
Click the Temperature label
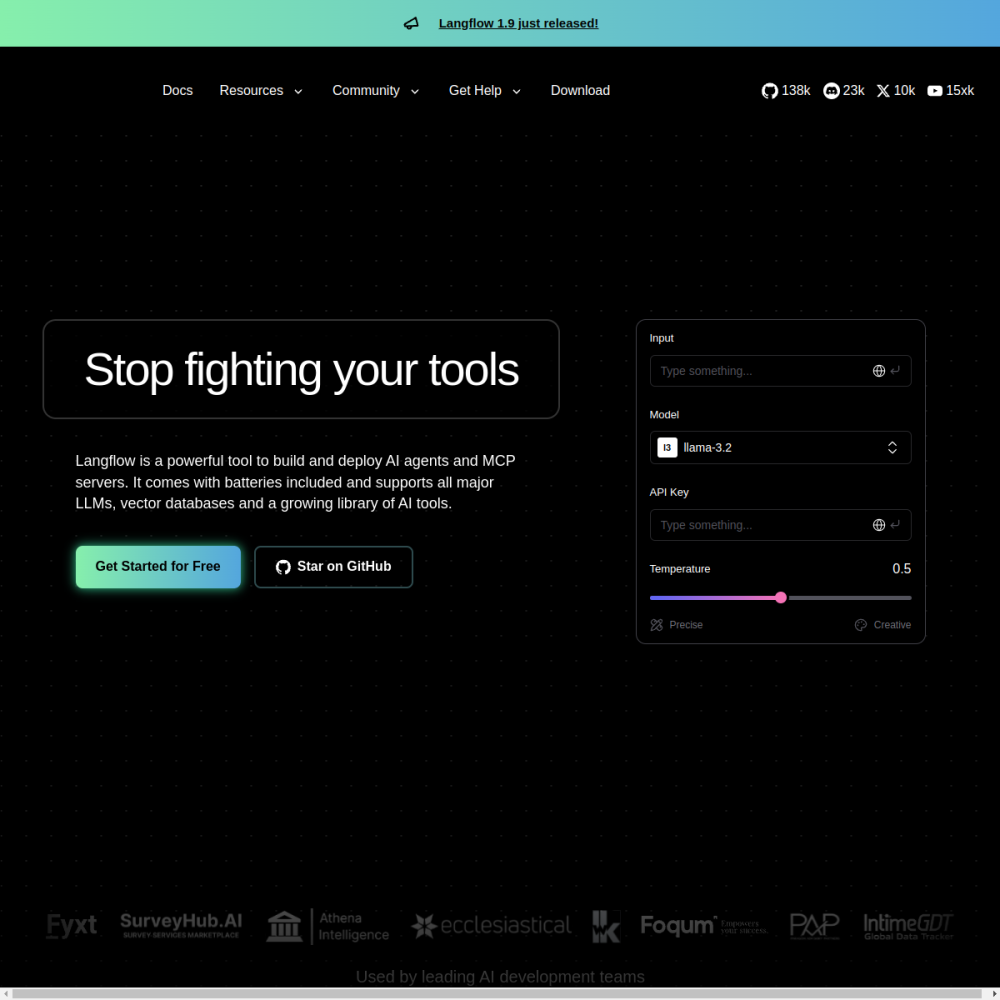click(x=679, y=568)
